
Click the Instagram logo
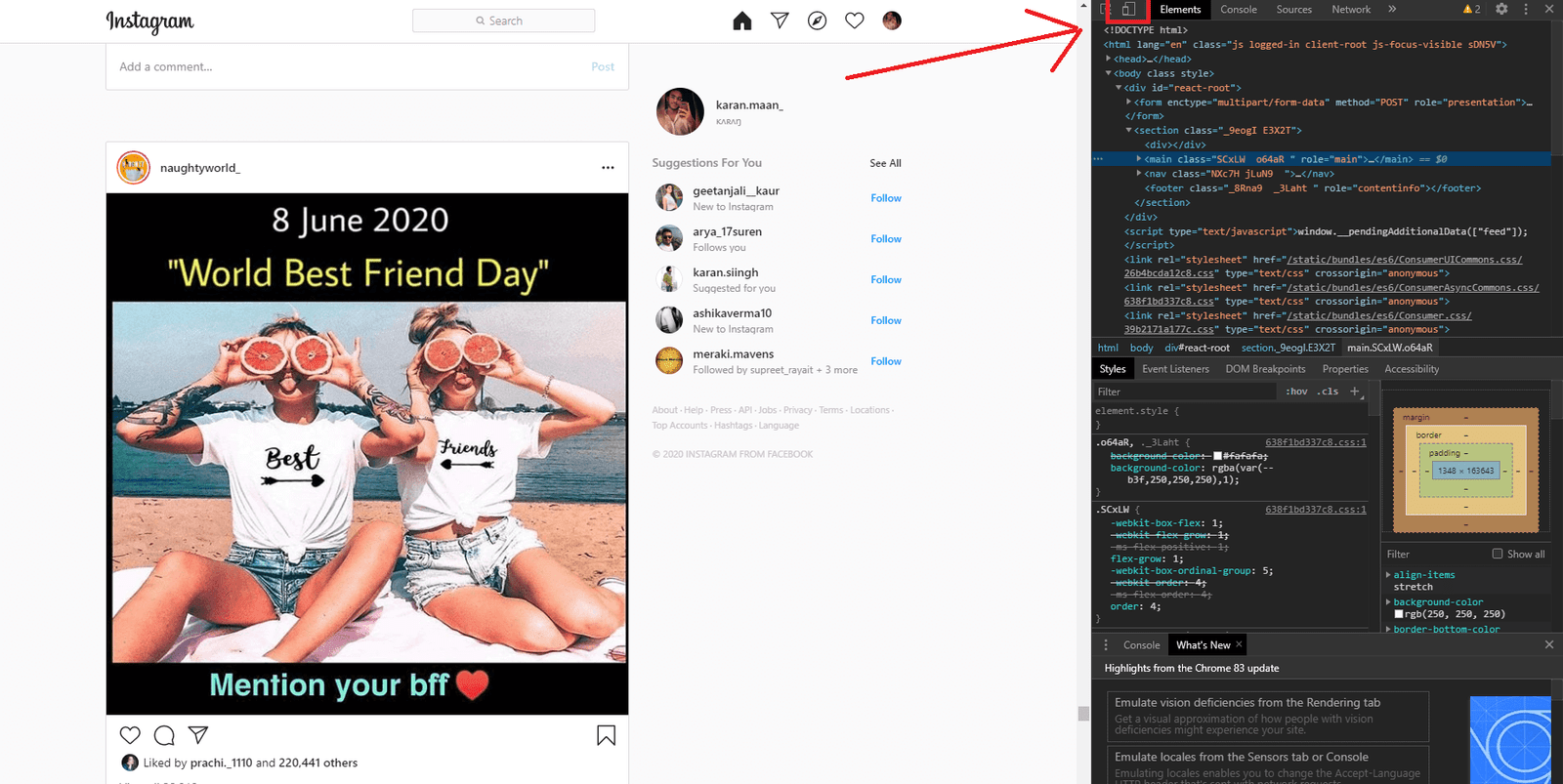point(149,21)
